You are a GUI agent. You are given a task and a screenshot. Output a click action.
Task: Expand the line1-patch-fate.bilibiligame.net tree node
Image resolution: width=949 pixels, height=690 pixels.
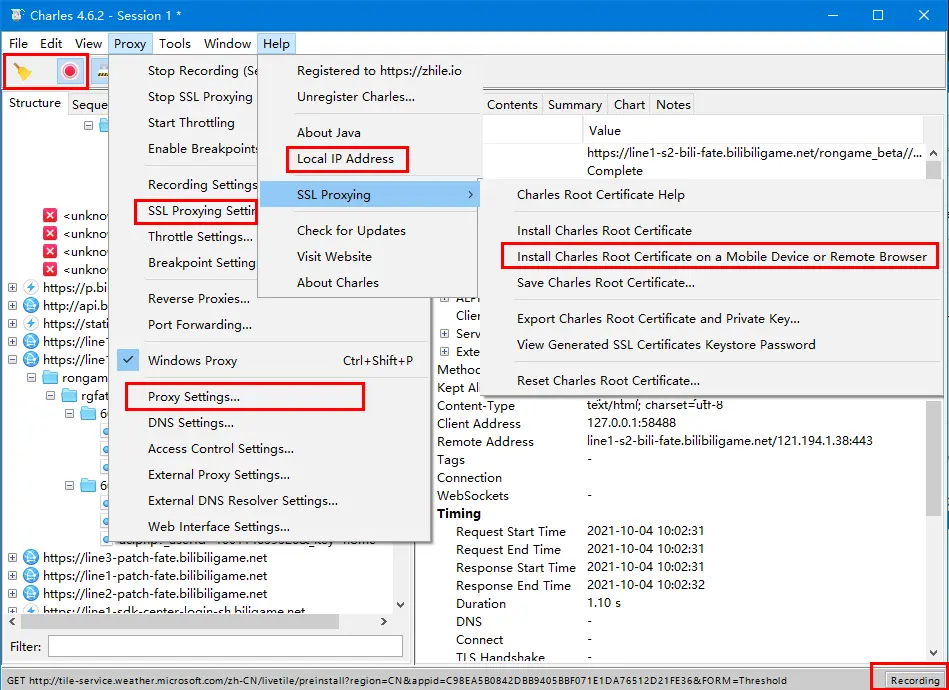pos(13,576)
